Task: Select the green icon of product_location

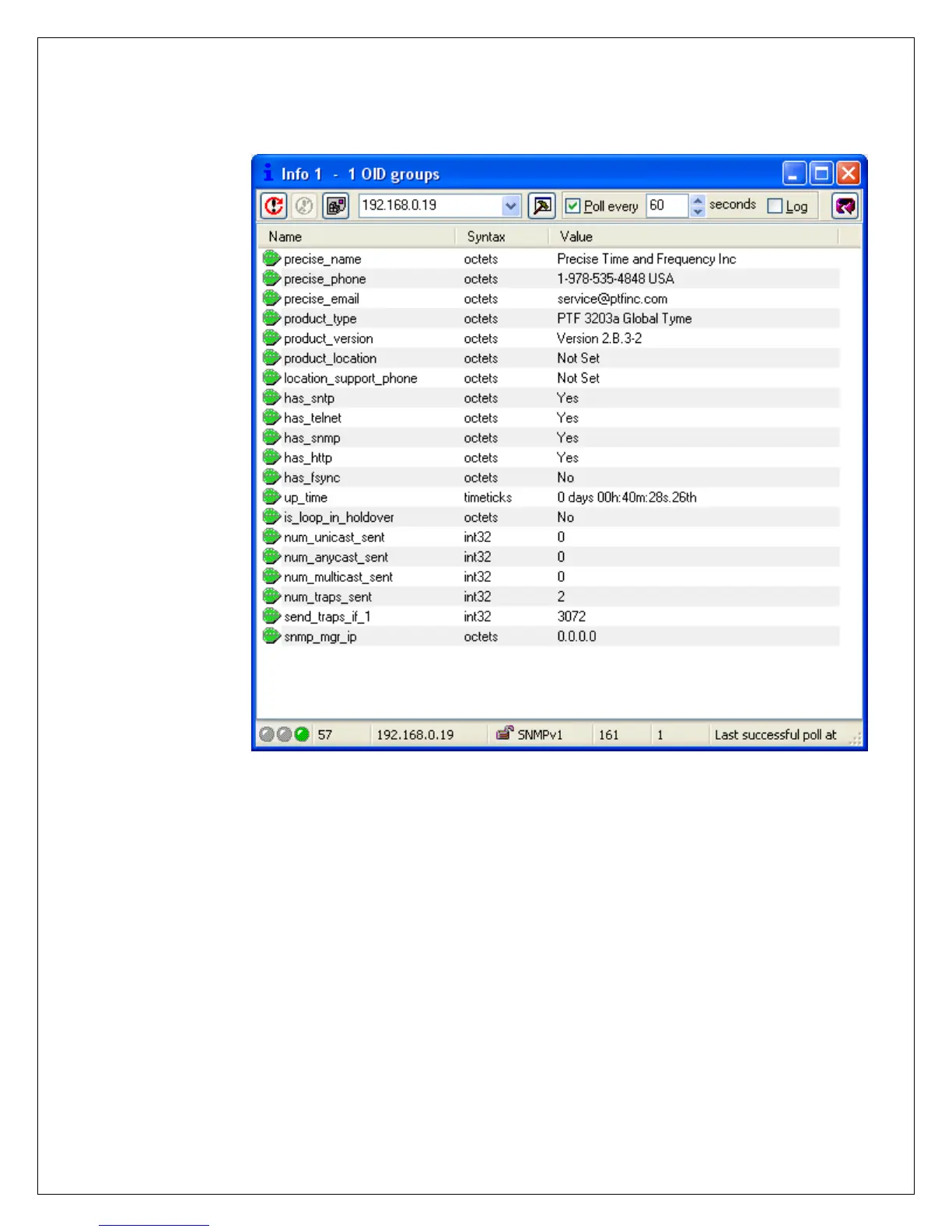Action: (x=271, y=358)
